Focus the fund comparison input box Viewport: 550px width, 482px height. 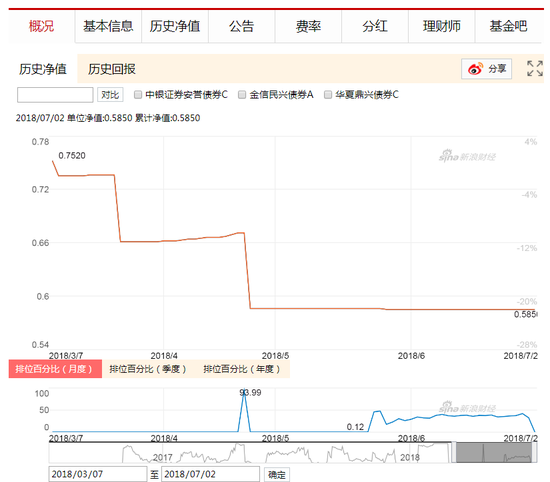[x=55, y=95]
